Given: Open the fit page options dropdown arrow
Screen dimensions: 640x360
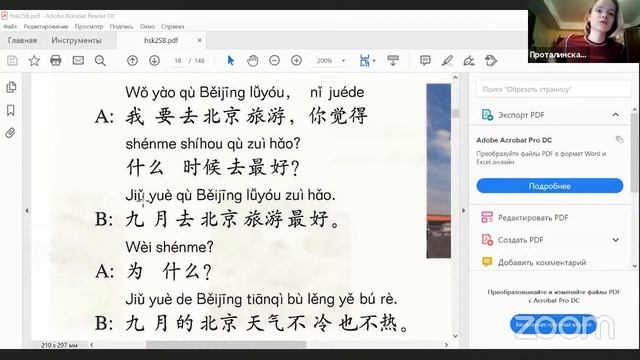Looking at the screenshot, I should point(374,61).
